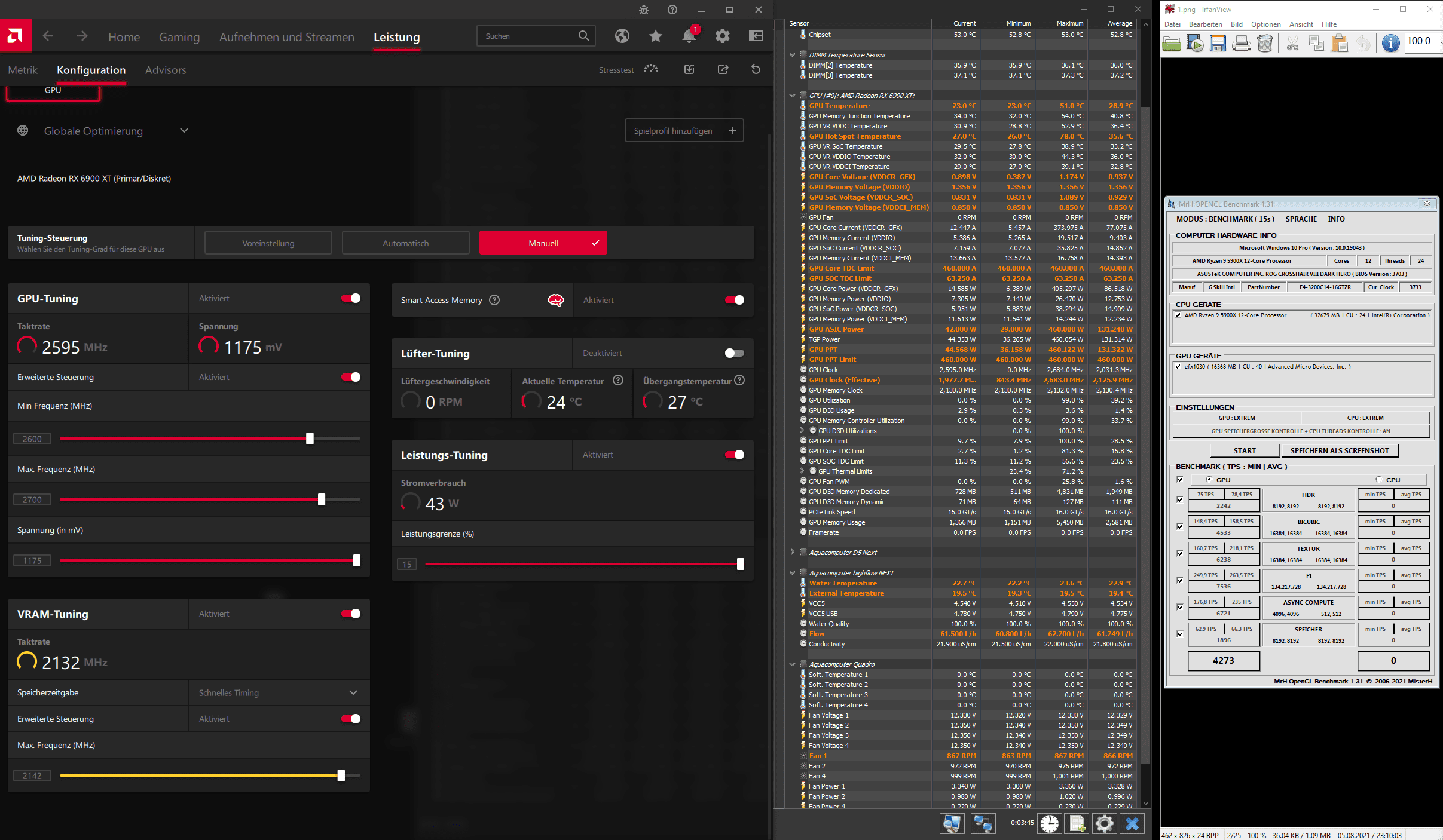Open IrfanView Bearbeiten menu
The image size is (1443, 840).
click(1205, 24)
